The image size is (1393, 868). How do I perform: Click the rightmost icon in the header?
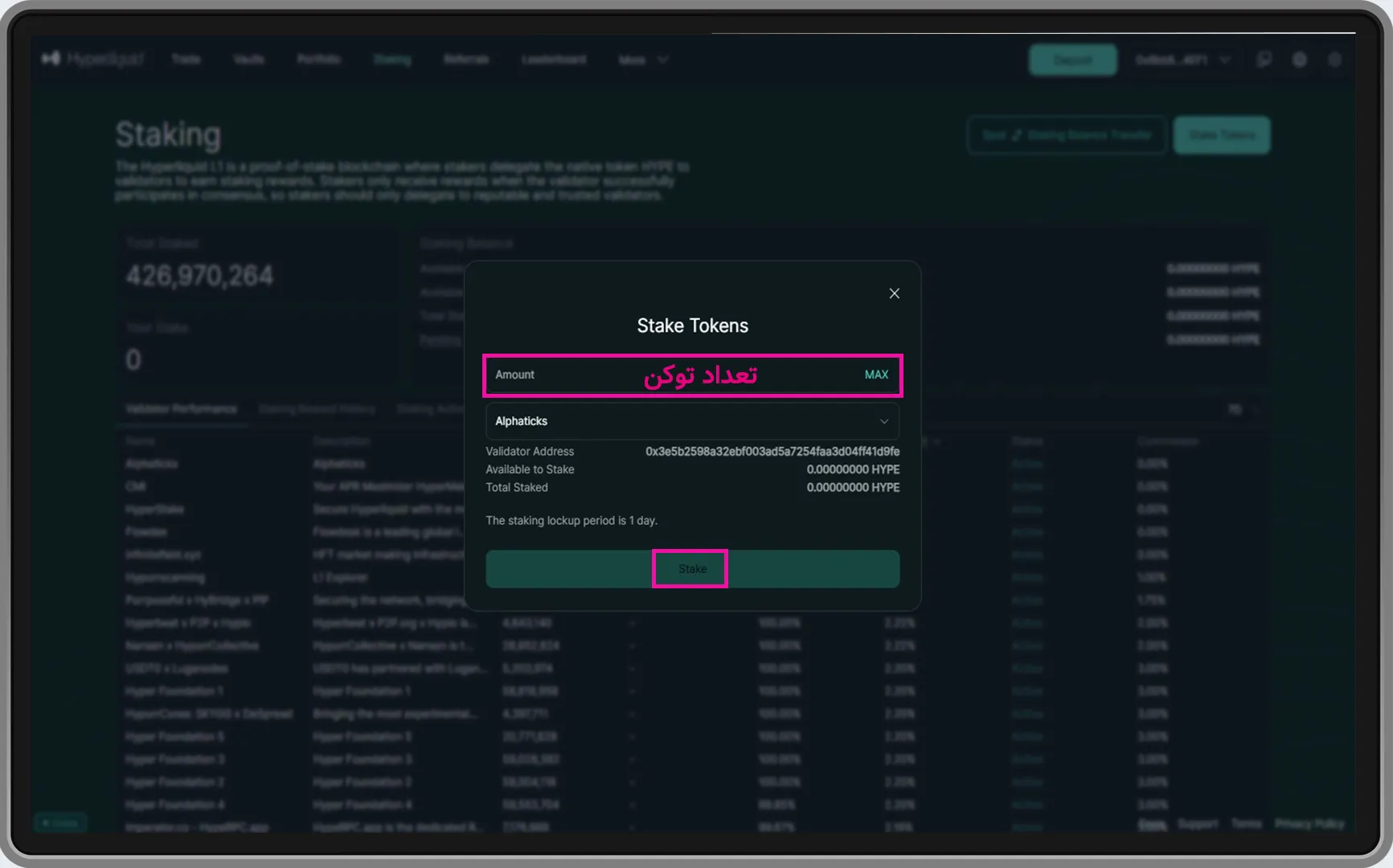(x=1334, y=59)
